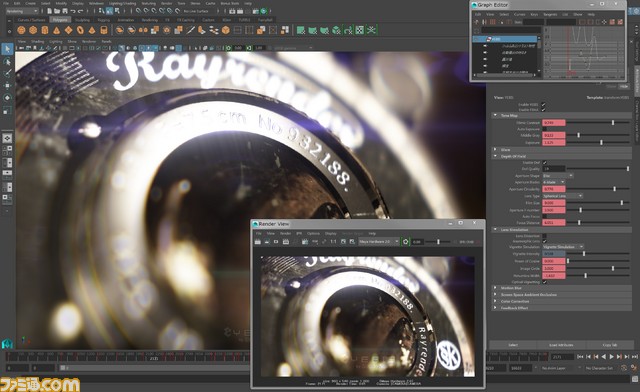640x392 pixels.
Task: Click the polygon cone shelf icon
Action: coord(57,30)
